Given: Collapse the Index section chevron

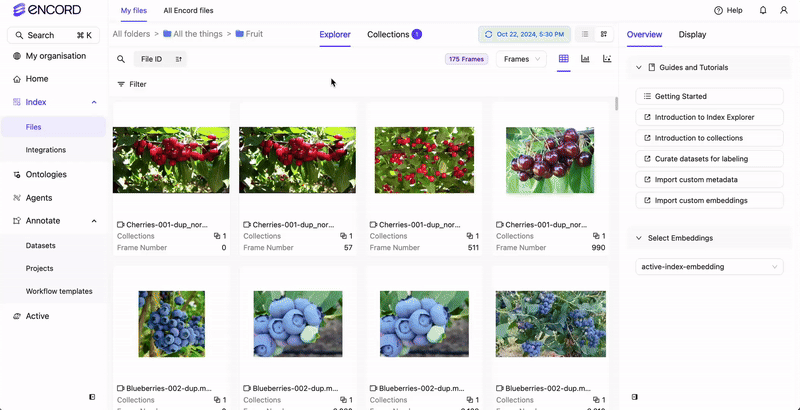Looking at the screenshot, I should click(x=94, y=102).
